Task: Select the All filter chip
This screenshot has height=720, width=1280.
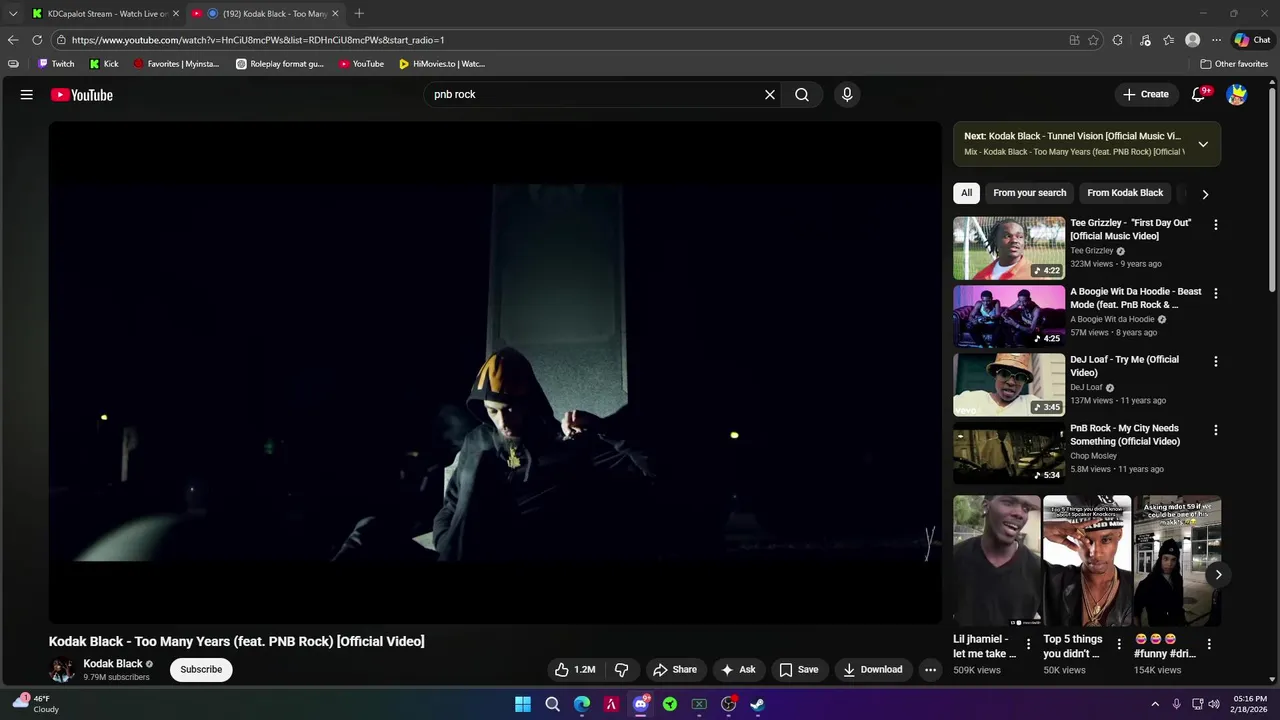Action: 966,193
